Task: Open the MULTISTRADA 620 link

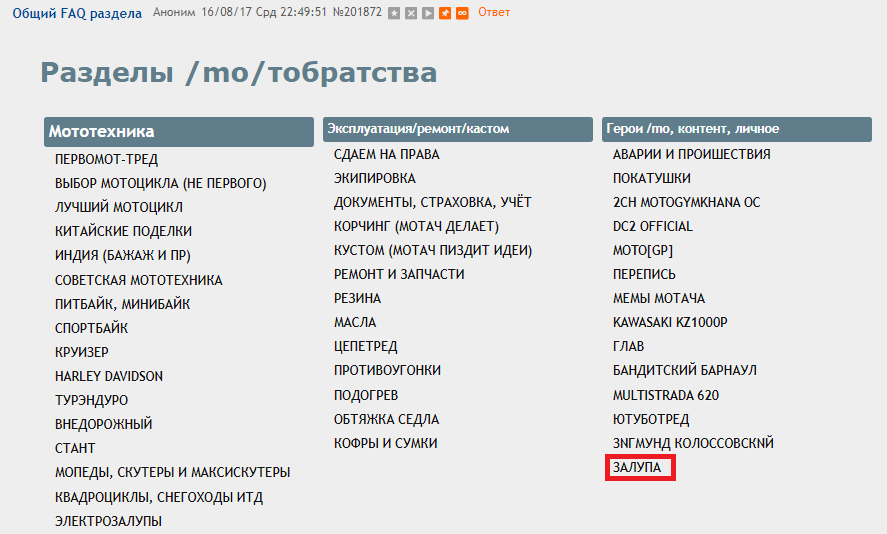Action: coord(665,395)
